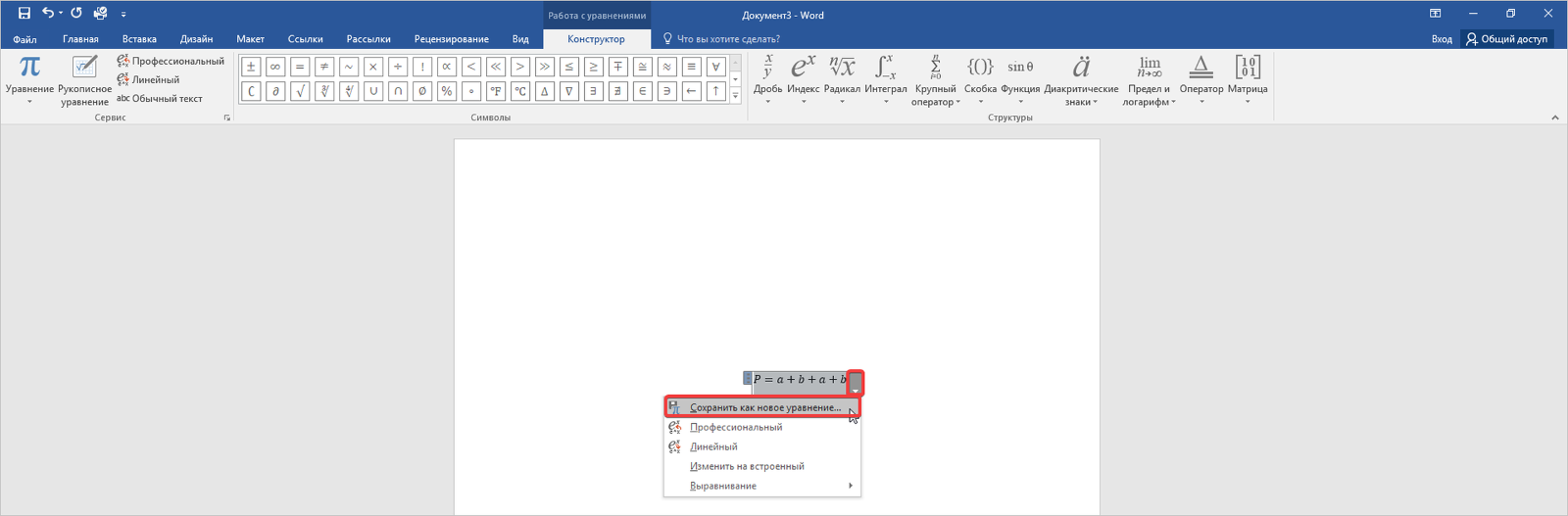Viewport: 1568px width, 516px height.
Task: Open the Дробь (fraction) structures dropdown
Action: click(x=767, y=79)
